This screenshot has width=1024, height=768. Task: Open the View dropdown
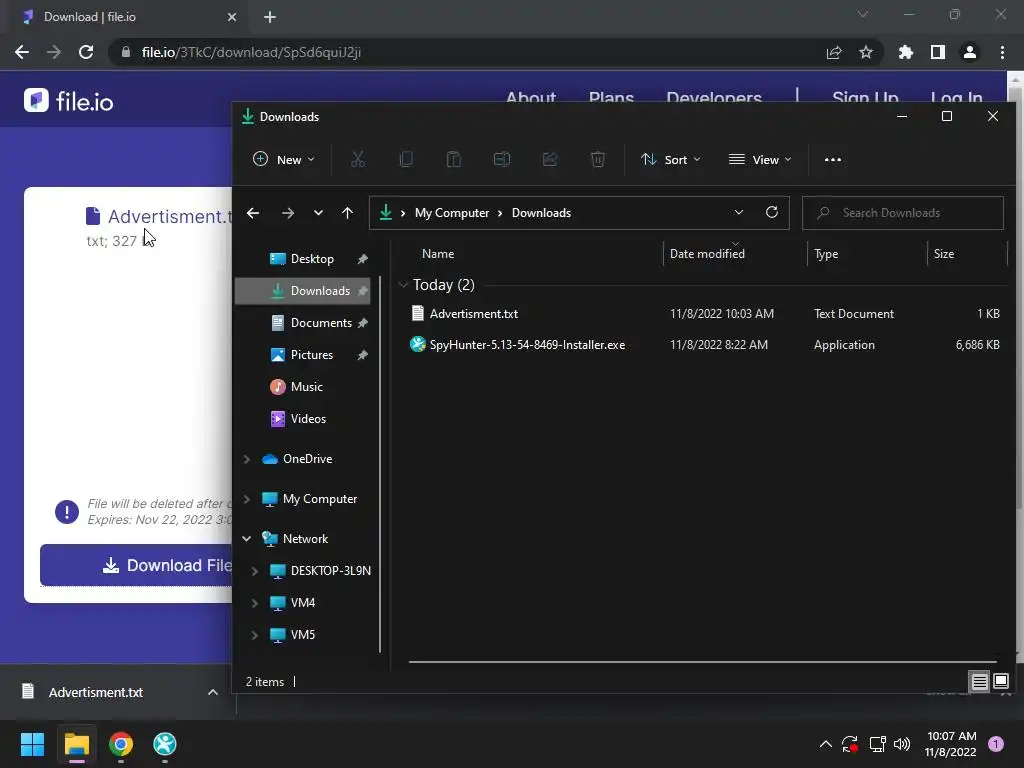[x=760, y=159]
